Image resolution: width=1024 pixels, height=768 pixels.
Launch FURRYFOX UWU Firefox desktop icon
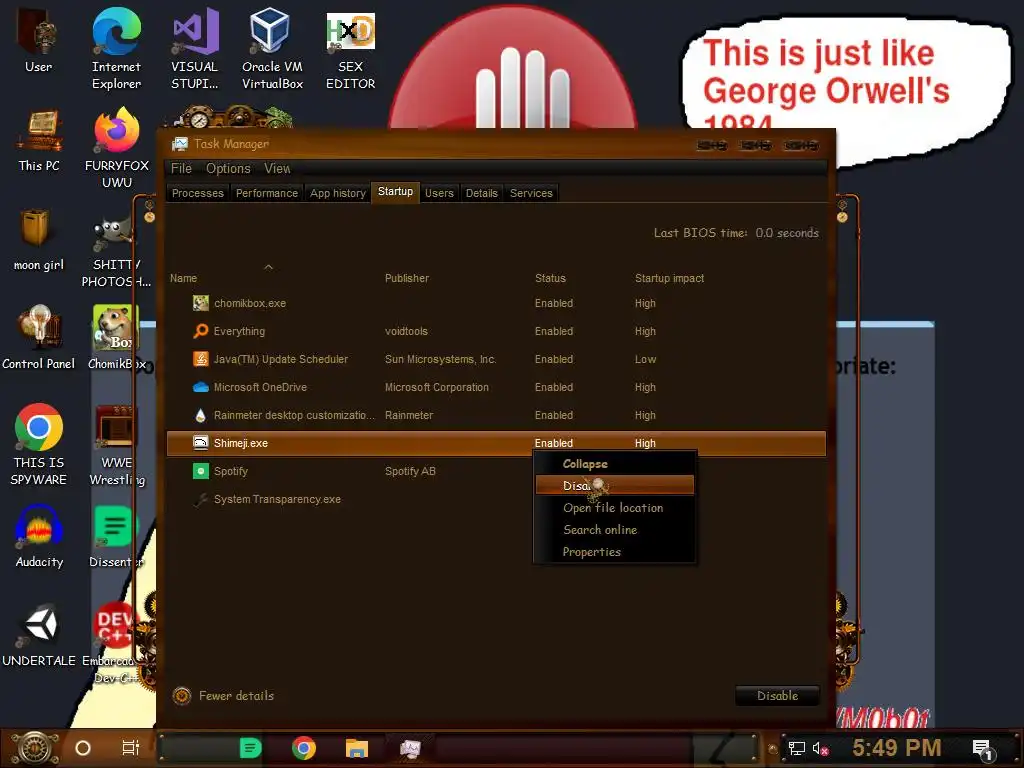116,148
